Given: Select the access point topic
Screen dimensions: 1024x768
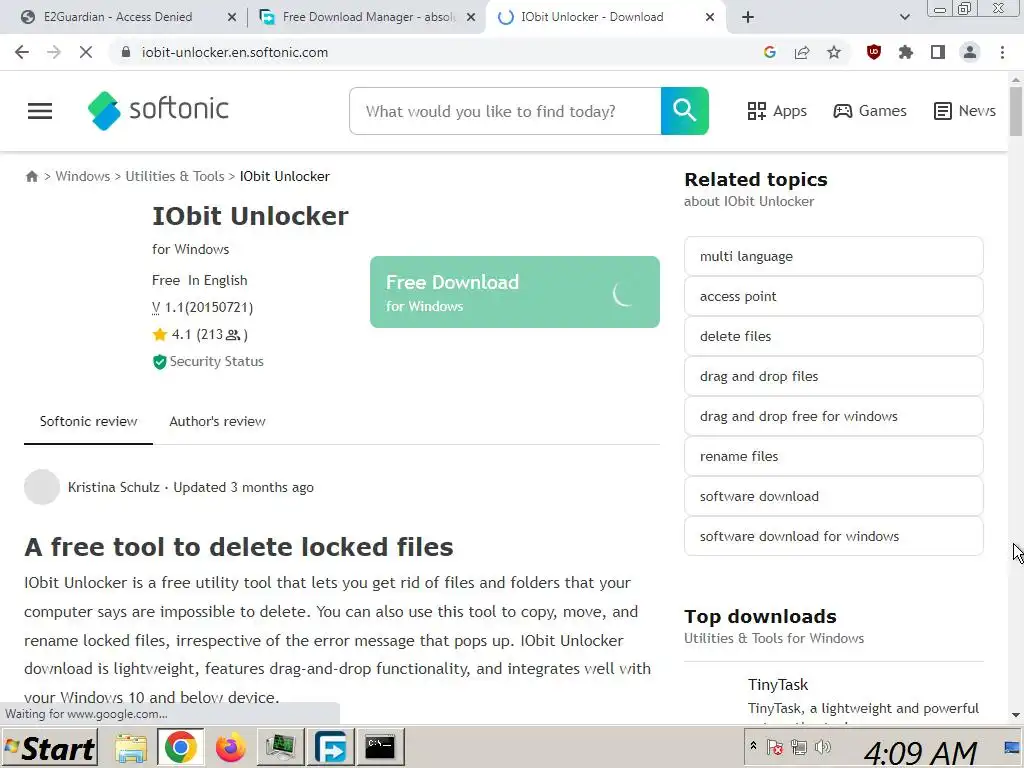Looking at the screenshot, I should click(x=833, y=296).
